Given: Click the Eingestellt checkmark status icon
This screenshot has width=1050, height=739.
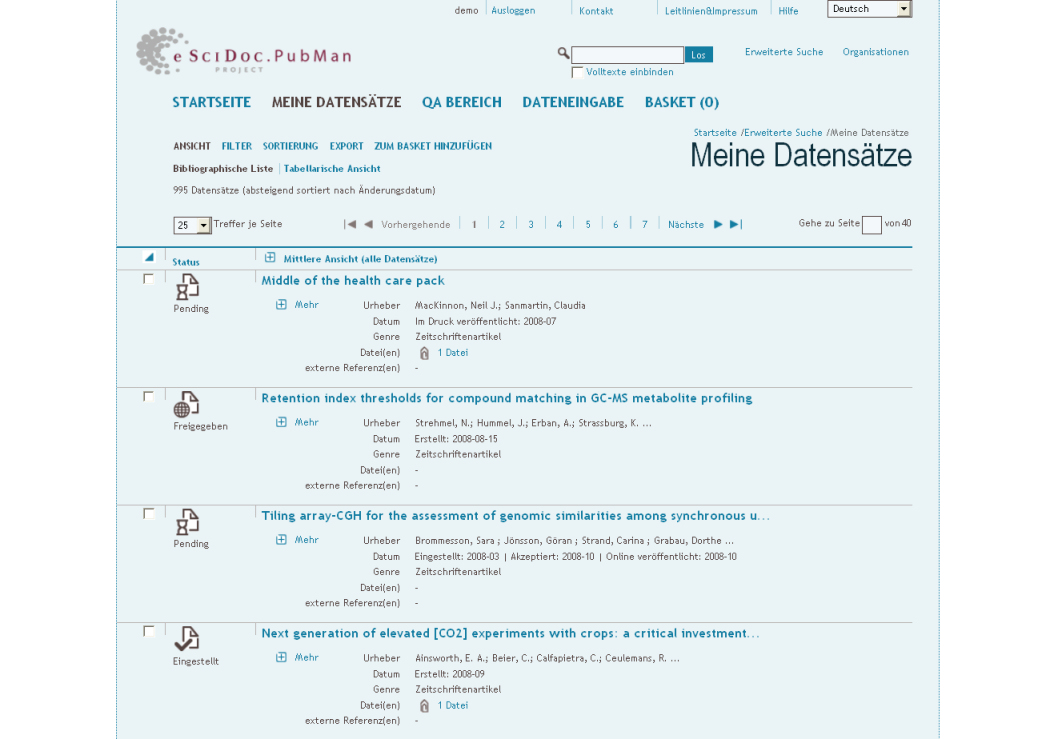Looking at the screenshot, I should (186, 639).
